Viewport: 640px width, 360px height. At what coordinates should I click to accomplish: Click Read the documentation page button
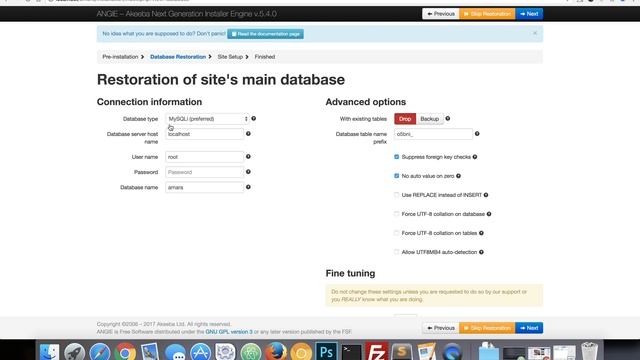coord(265,34)
